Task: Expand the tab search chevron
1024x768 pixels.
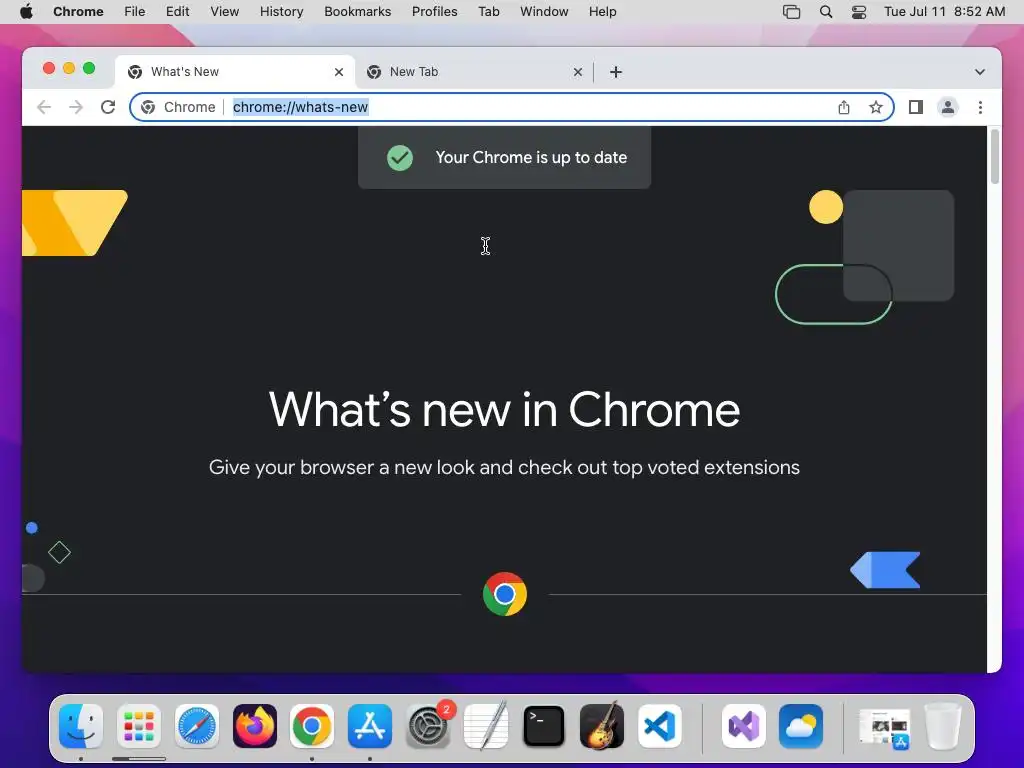Action: (x=980, y=72)
